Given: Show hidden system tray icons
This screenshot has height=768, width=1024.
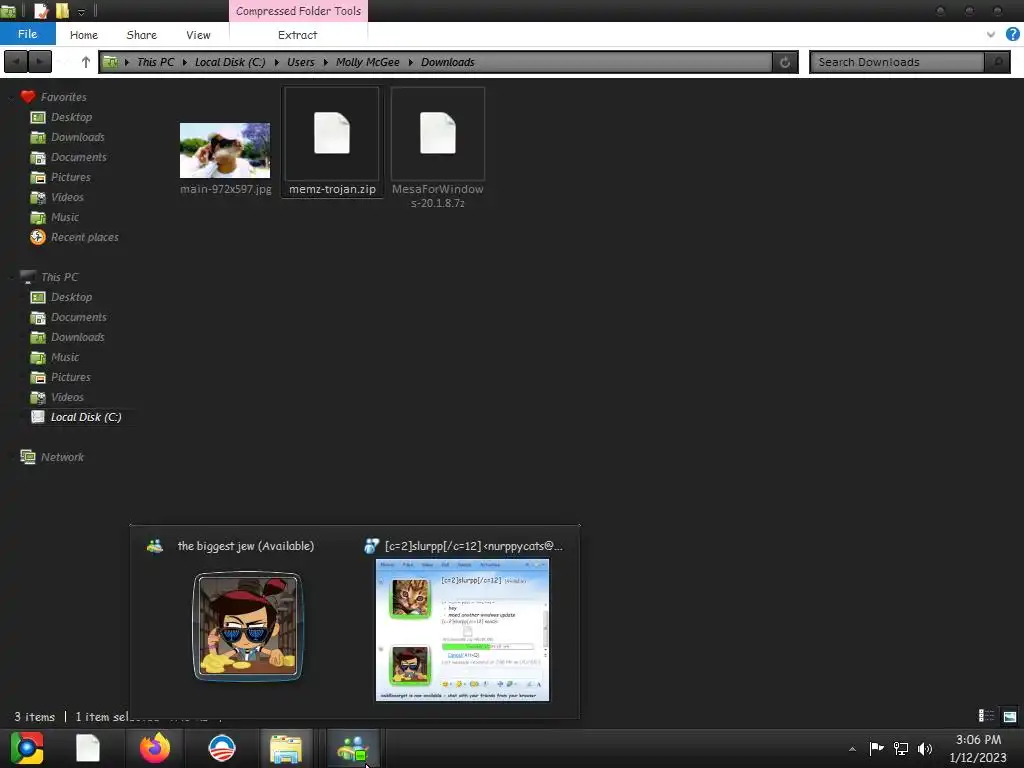Looking at the screenshot, I should 852,749.
